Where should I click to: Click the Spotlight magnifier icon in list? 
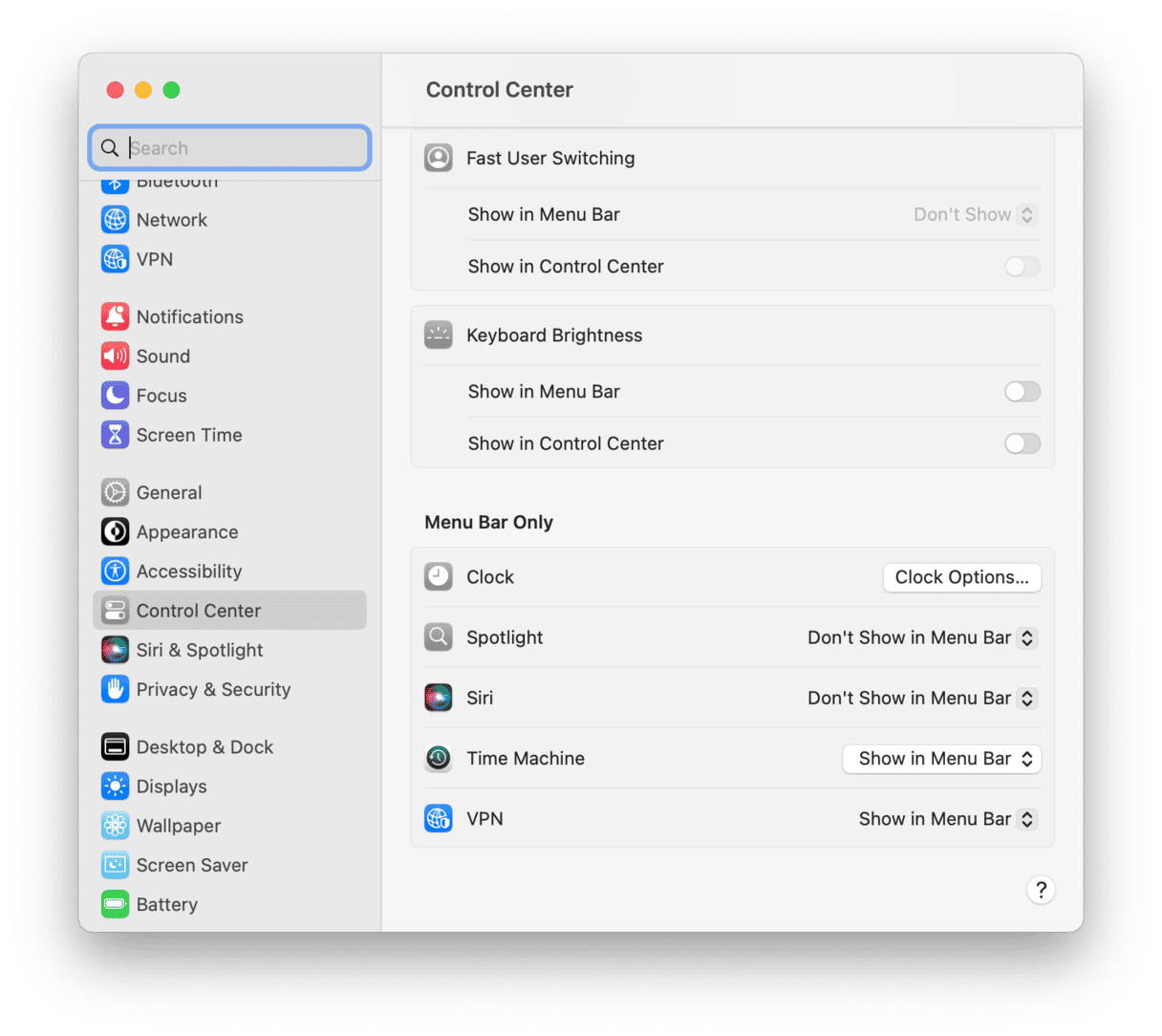coord(439,637)
